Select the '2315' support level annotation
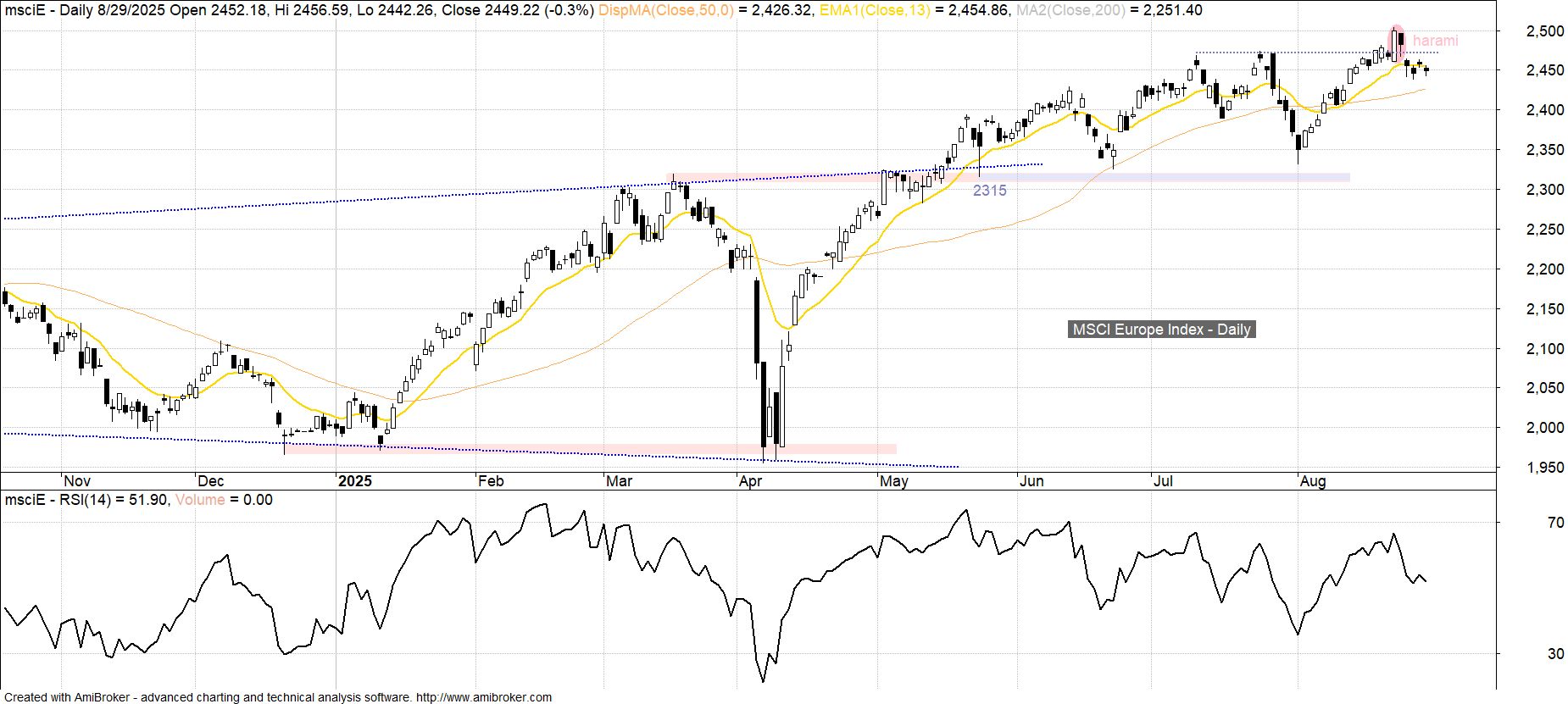The image size is (1568, 704). coord(989,191)
